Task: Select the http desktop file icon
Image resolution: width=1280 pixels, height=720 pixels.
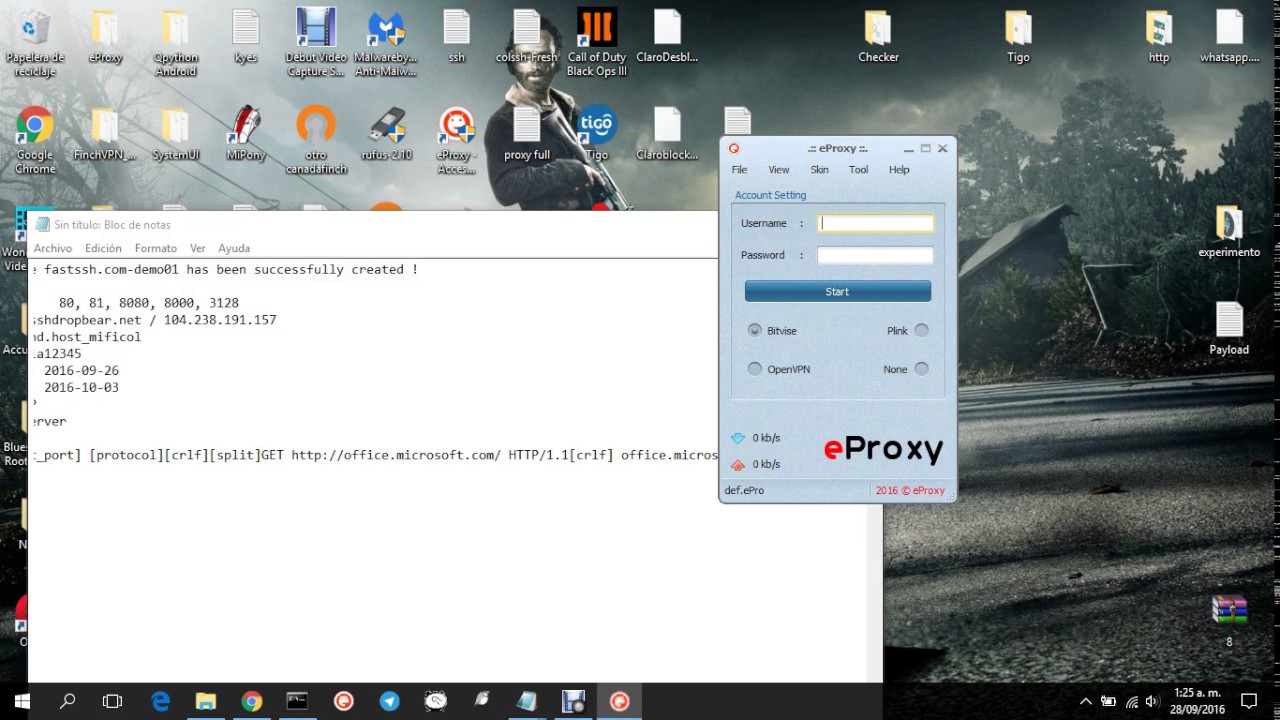Action: point(1159,38)
